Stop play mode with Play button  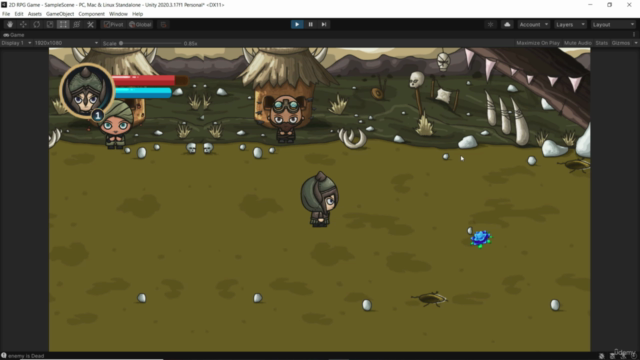pyautogui.click(x=297, y=24)
